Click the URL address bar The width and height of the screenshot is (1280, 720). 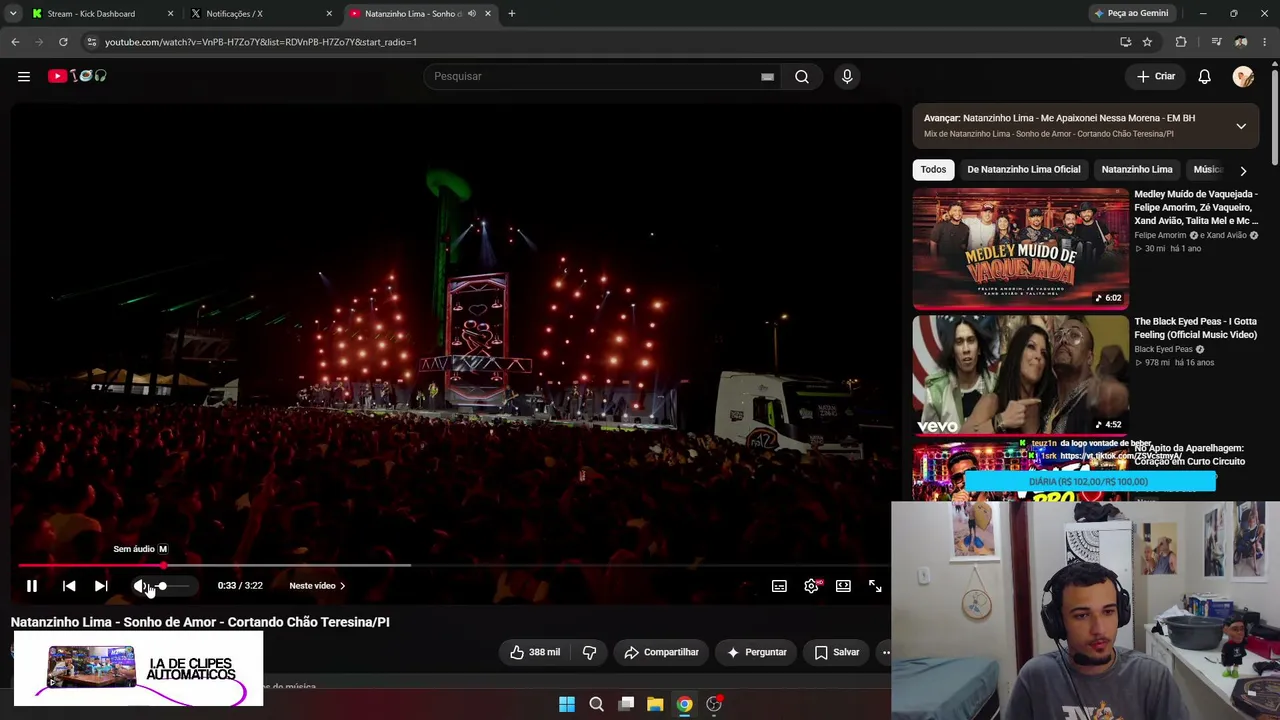click(x=600, y=42)
